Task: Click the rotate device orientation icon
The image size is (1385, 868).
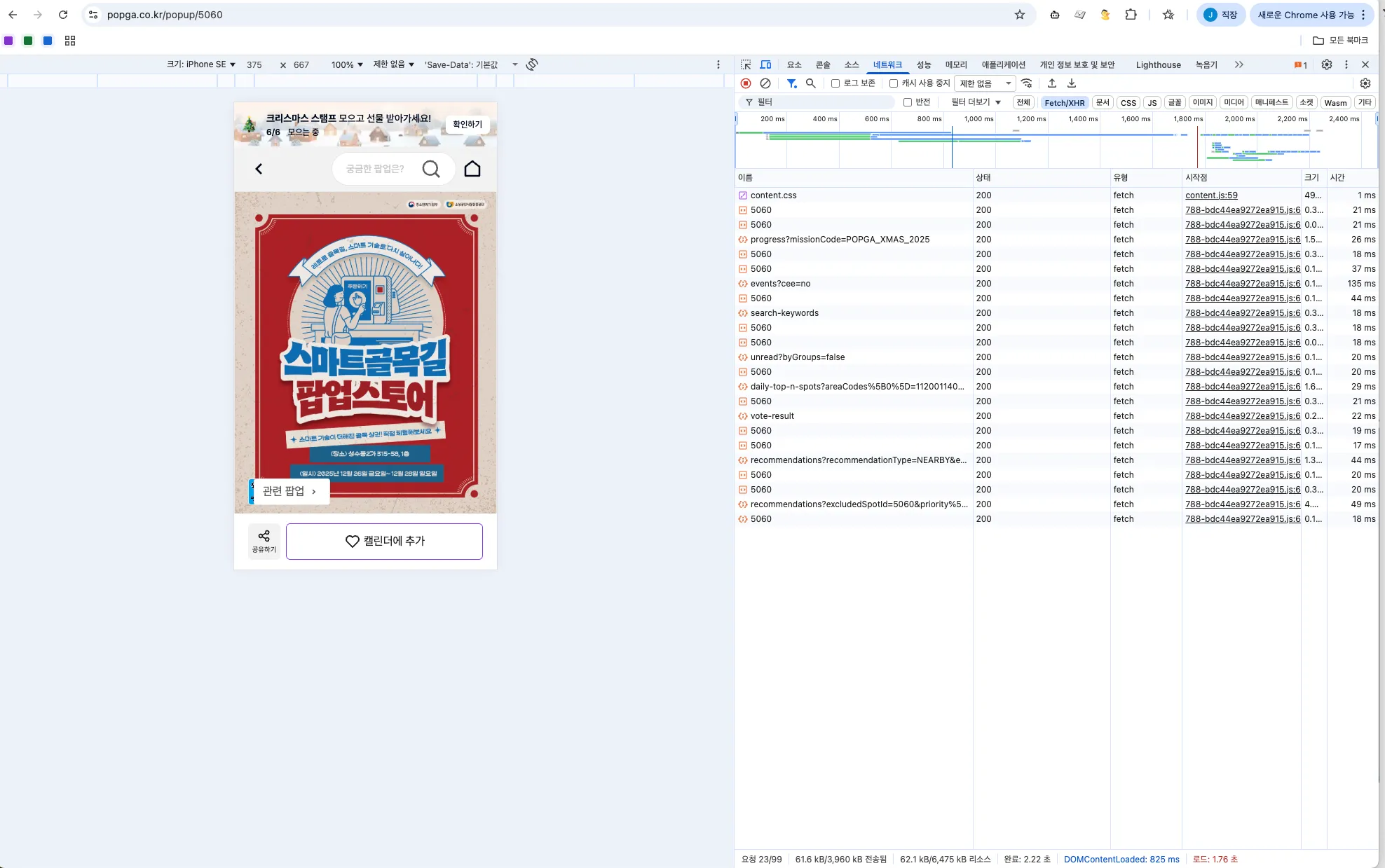Action: click(532, 64)
